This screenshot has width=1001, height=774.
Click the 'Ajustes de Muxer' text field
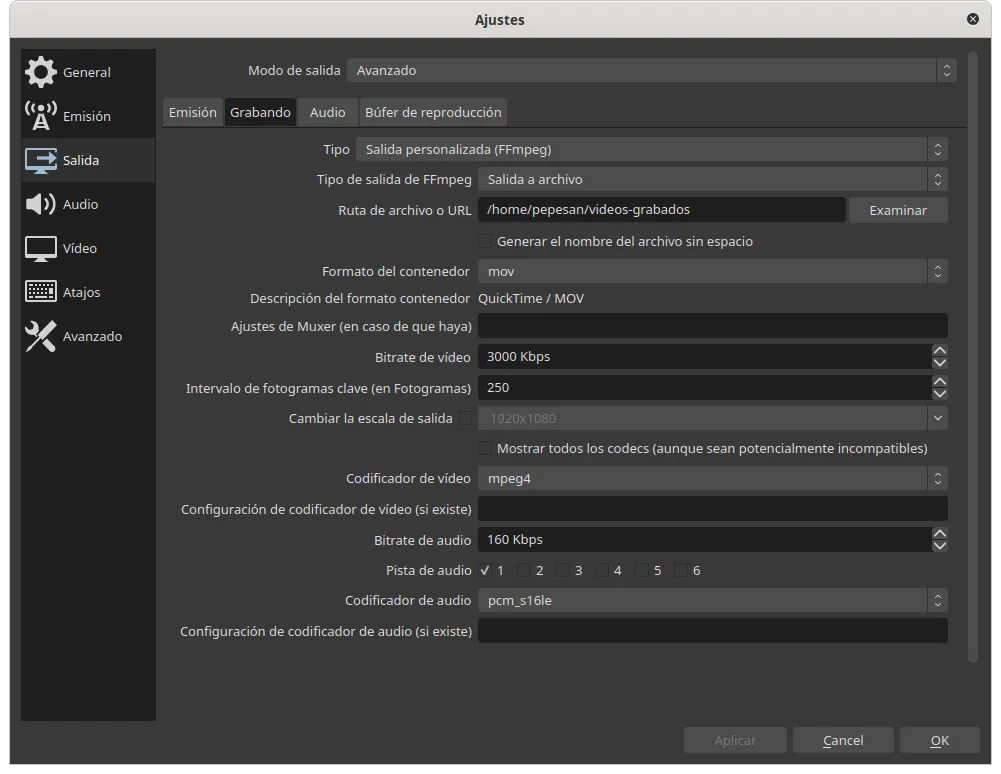711,326
